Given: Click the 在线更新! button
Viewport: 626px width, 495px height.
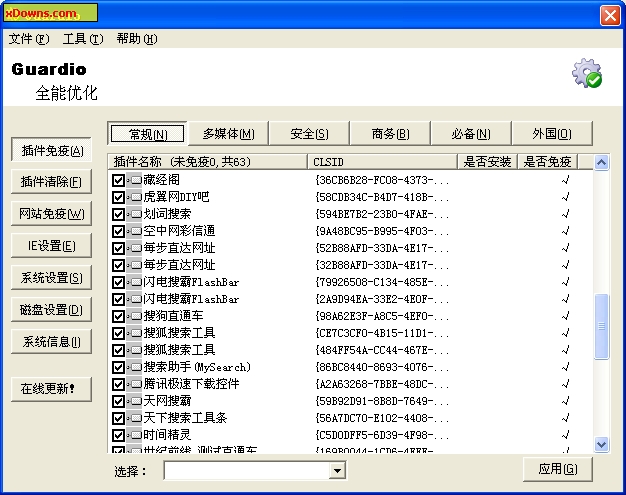Looking at the screenshot, I should (52, 389).
